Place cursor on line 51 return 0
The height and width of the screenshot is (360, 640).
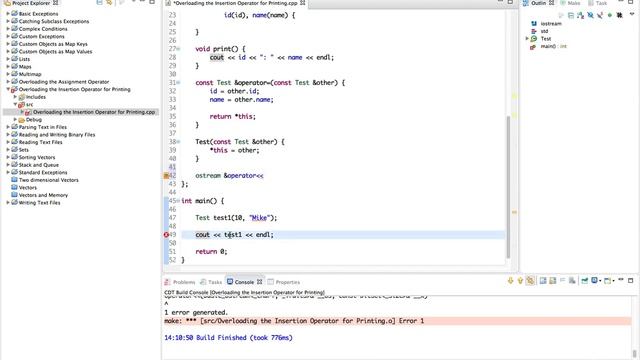(211, 251)
